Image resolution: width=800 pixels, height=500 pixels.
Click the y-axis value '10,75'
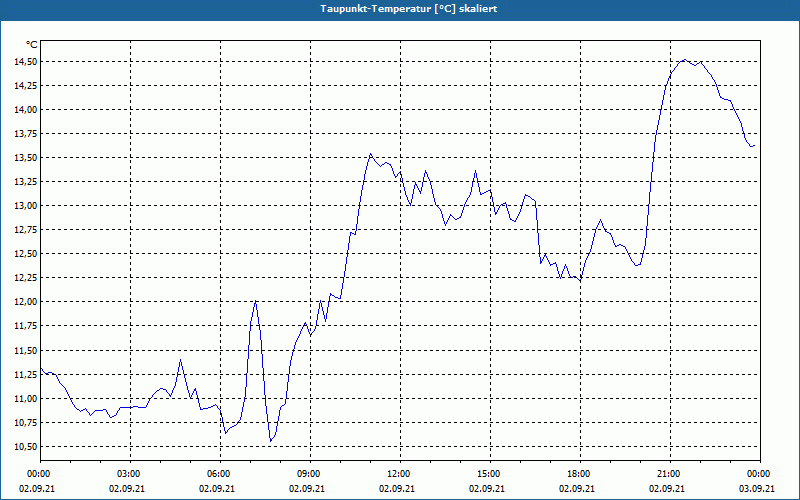point(28,422)
